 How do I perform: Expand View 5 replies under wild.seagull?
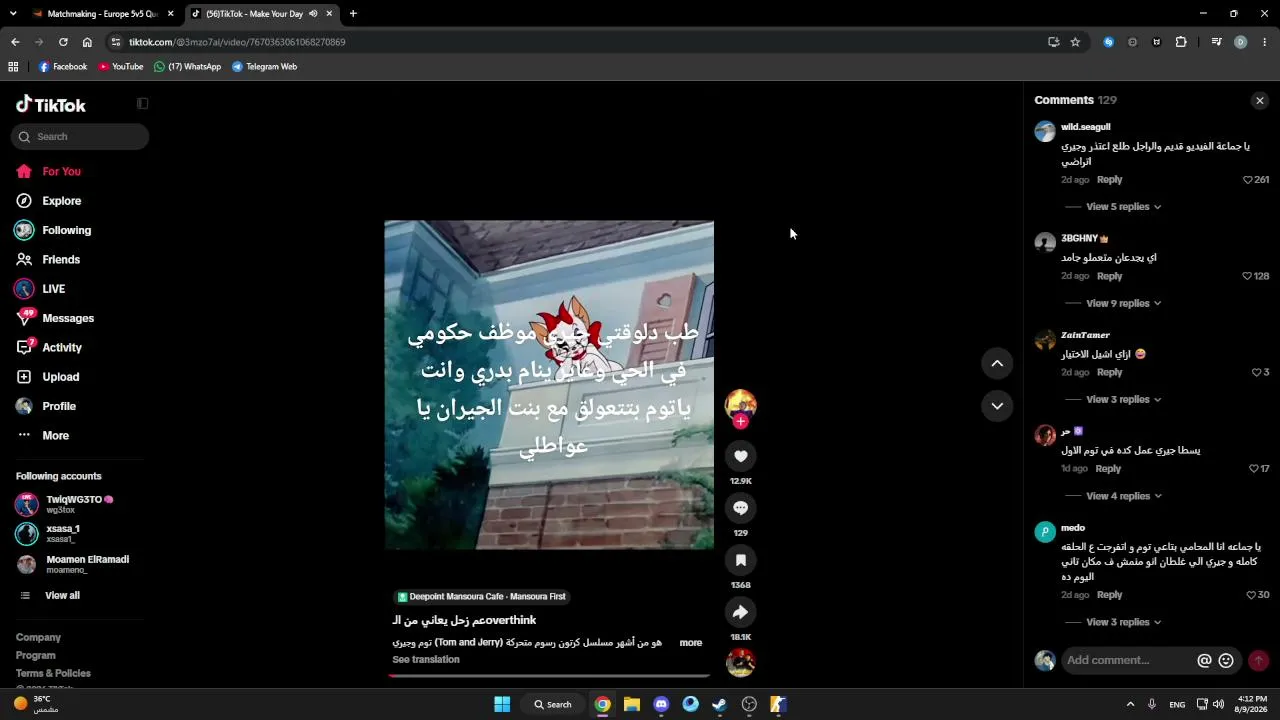click(1124, 207)
